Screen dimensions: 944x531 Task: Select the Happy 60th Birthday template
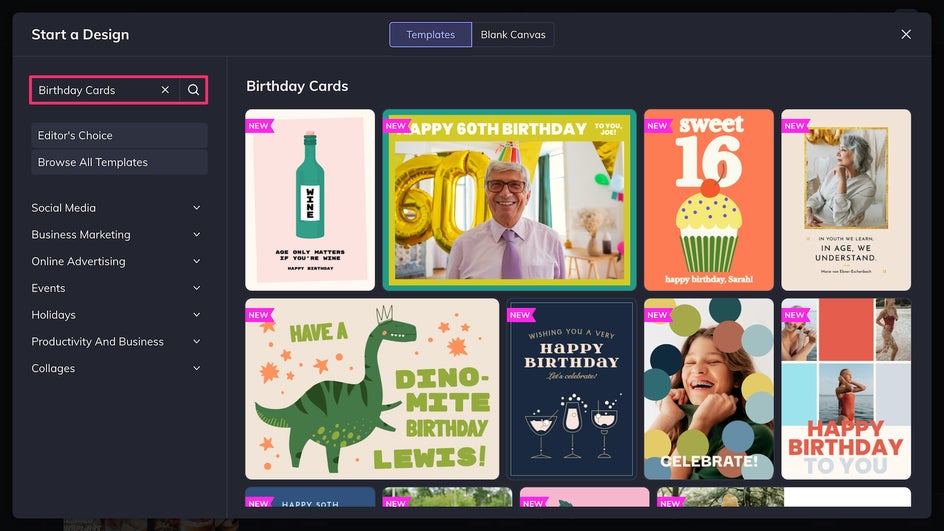click(509, 200)
